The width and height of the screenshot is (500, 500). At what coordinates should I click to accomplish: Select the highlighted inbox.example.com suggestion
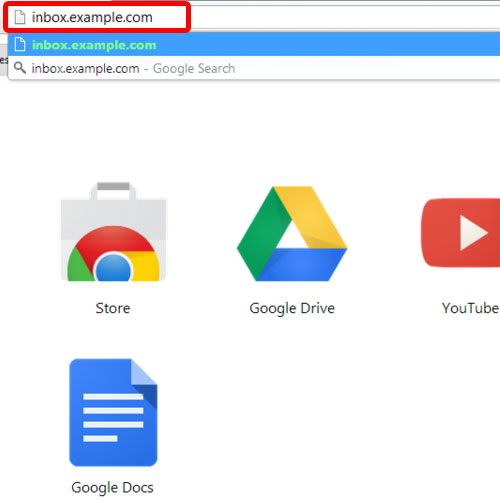[254, 45]
